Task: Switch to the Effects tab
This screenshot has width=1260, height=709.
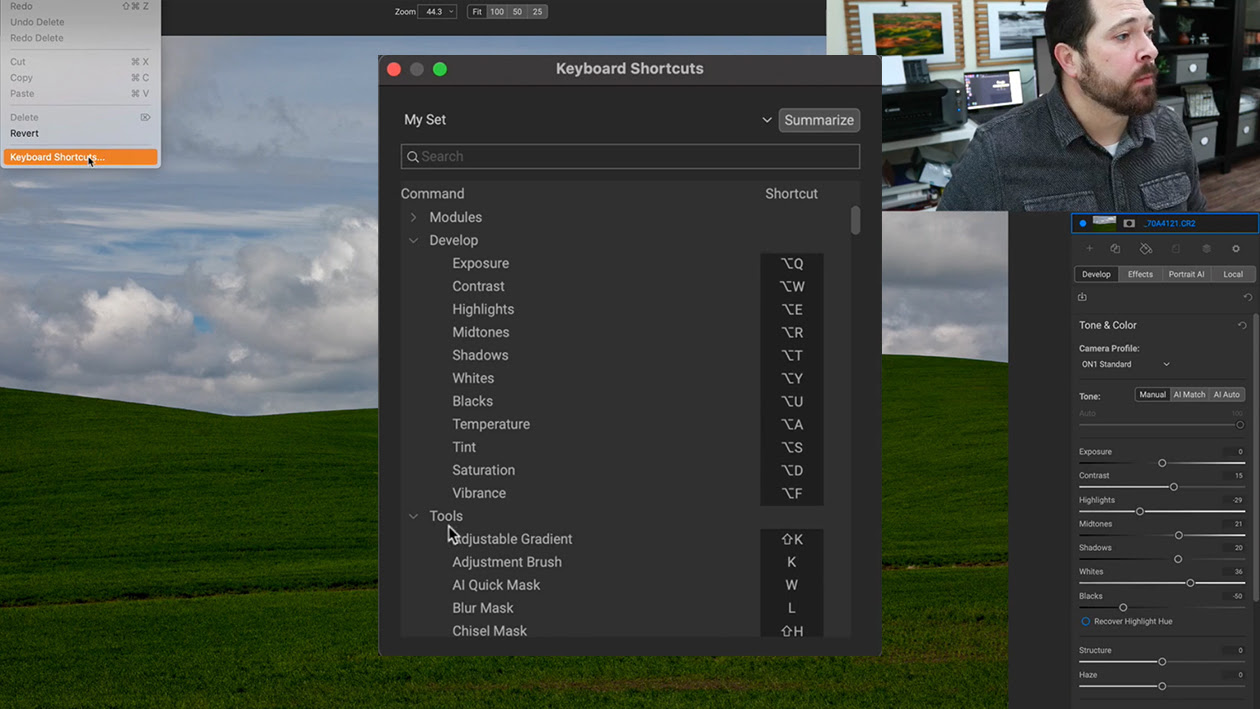Action: pos(1140,274)
